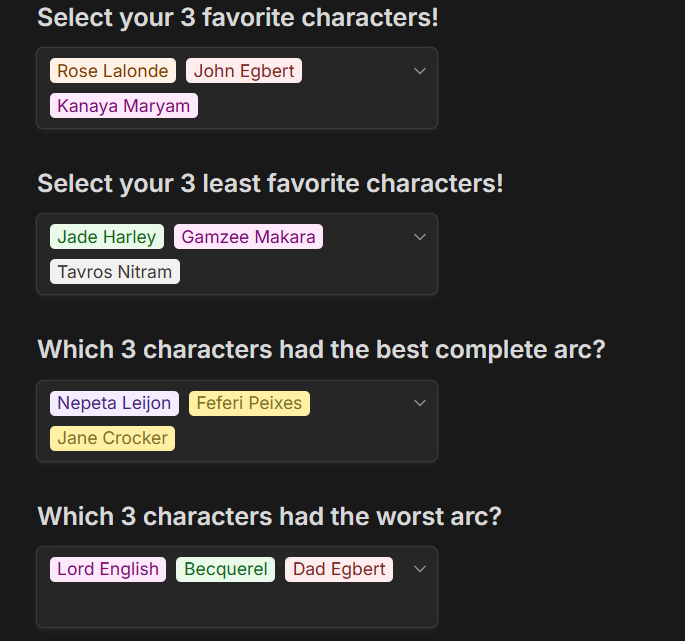The width and height of the screenshot is (685, 641).
Task: Click the Kanaya Maryam tag
Action: click(x=124, y=106)
